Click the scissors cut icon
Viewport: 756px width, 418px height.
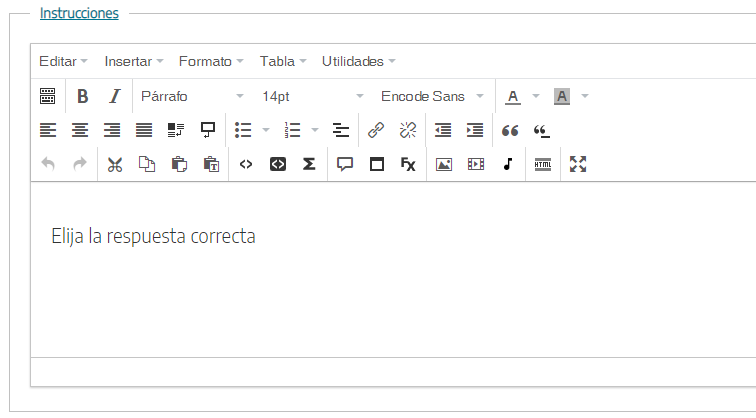click(x=114, y=164)
